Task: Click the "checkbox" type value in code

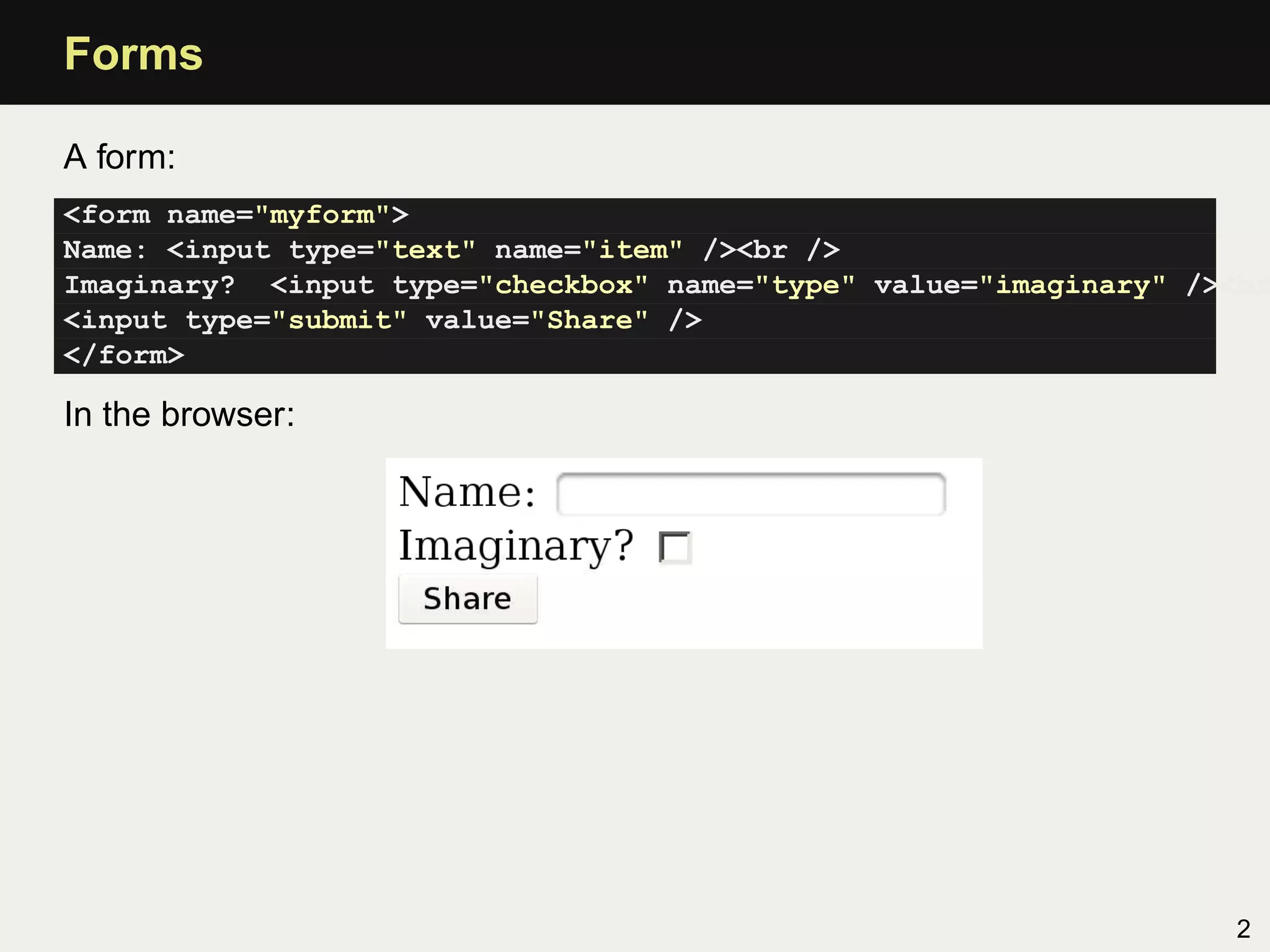Action: 564,286
